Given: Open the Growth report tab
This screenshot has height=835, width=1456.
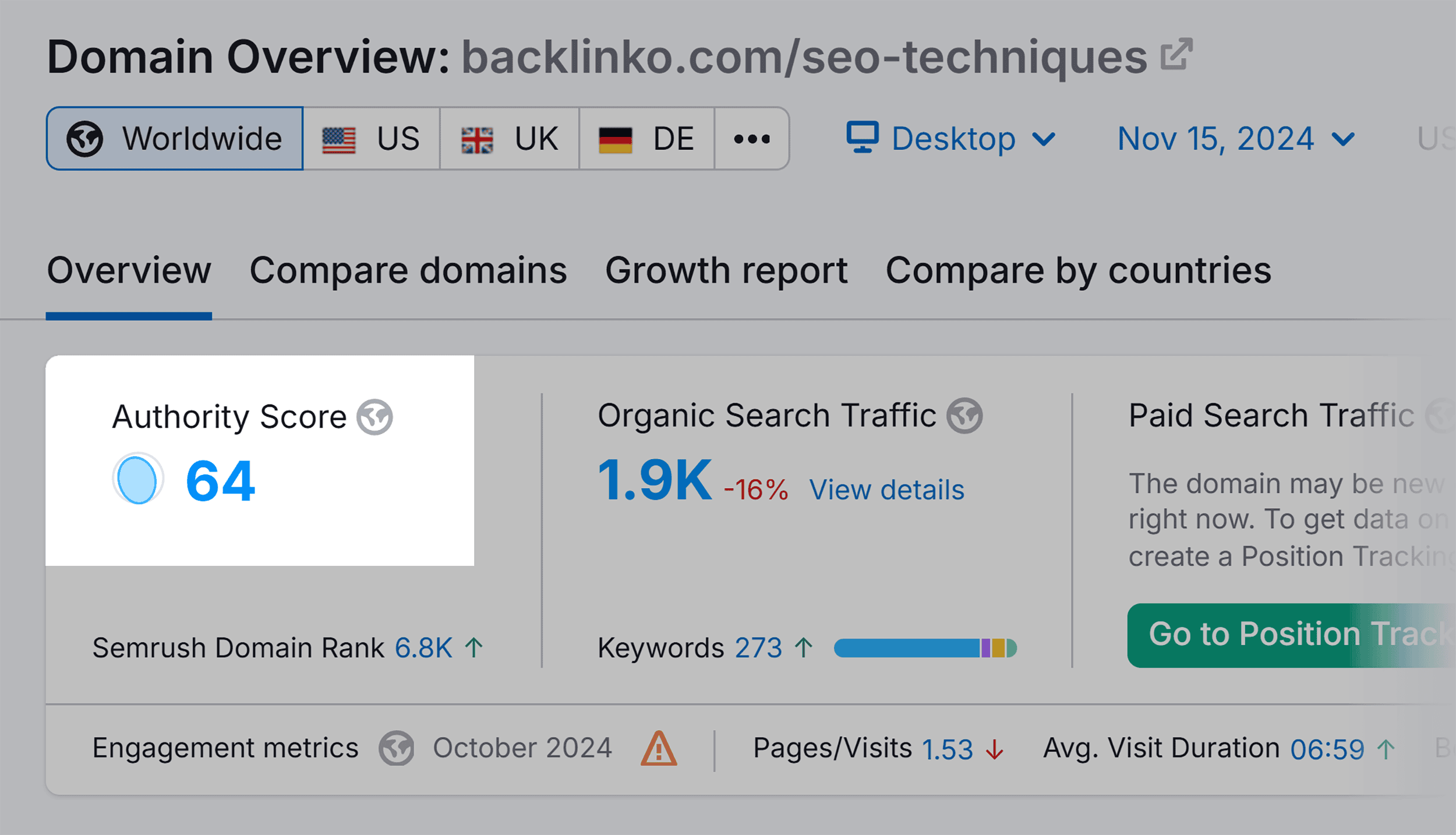Looking at the screenshot, I should [x=726, y=270].
